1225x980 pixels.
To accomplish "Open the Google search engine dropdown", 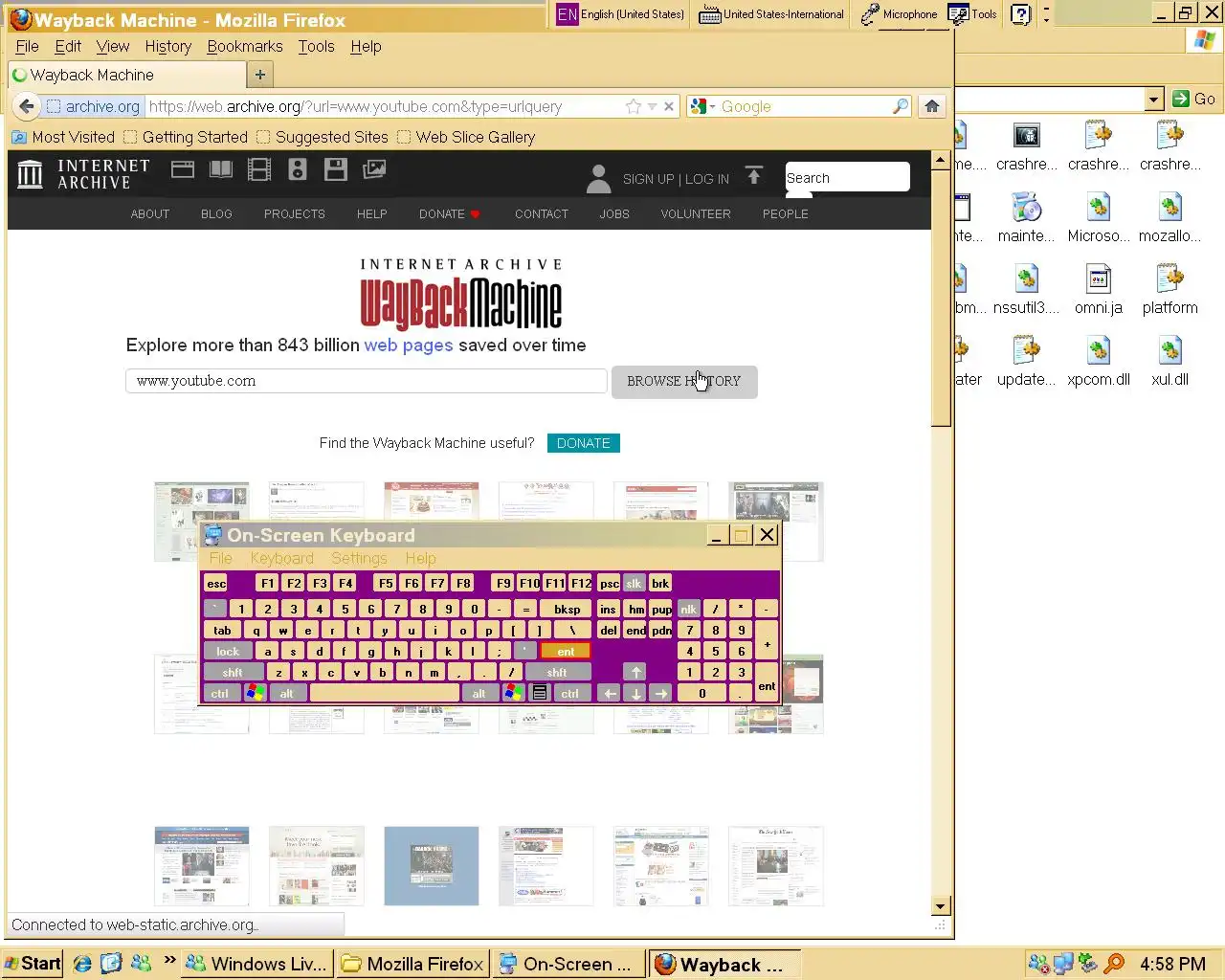I will coord(703,106).
